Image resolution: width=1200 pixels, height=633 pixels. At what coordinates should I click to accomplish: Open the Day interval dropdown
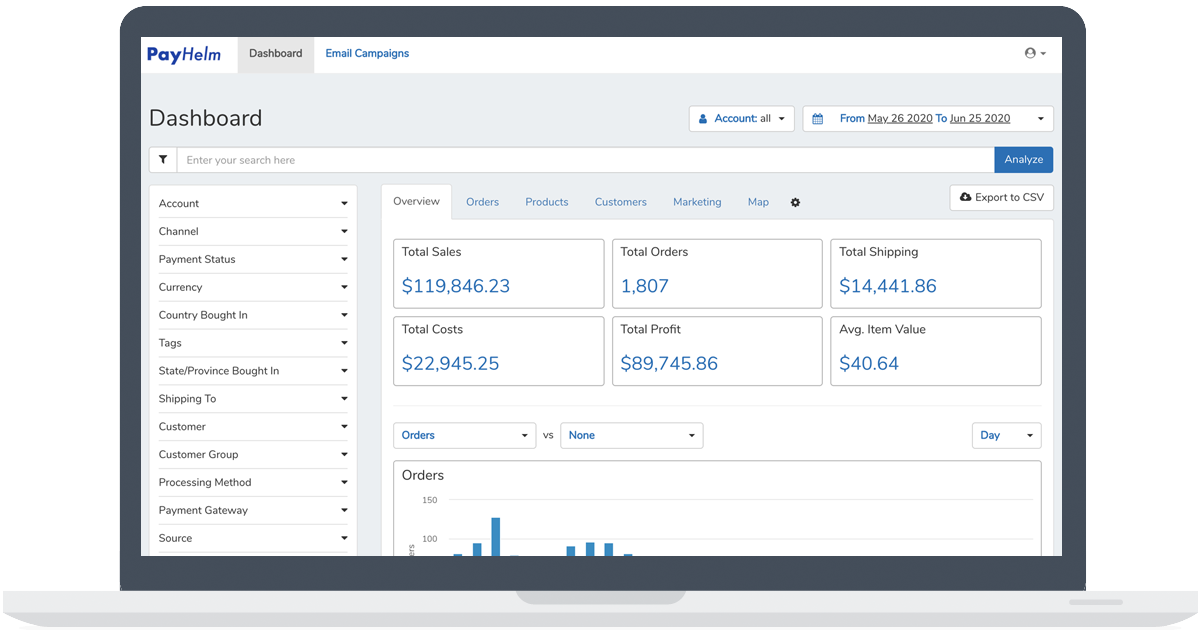pyautogui.click(x=1006, y=436)
